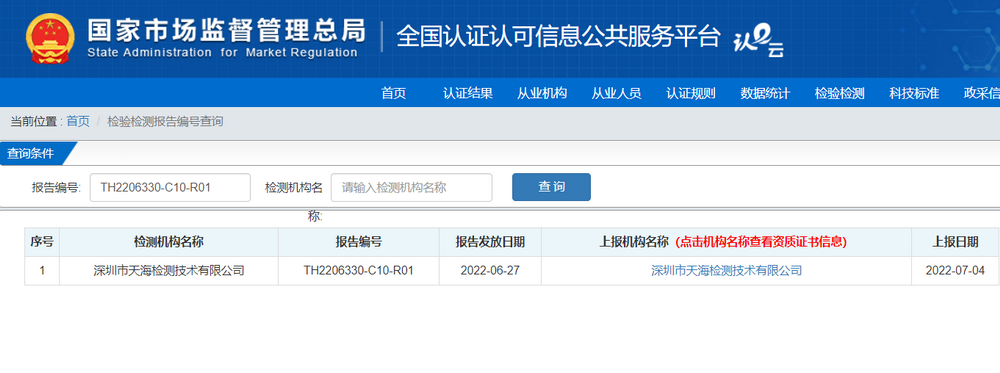Screen dimensions: 1000x373
Task: Open the 首页 navigation menu item
Action: (393, 94)
